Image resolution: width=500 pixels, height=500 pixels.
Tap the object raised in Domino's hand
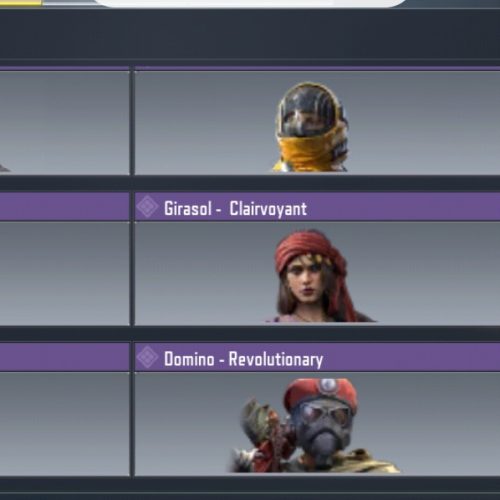pos(257,415)
